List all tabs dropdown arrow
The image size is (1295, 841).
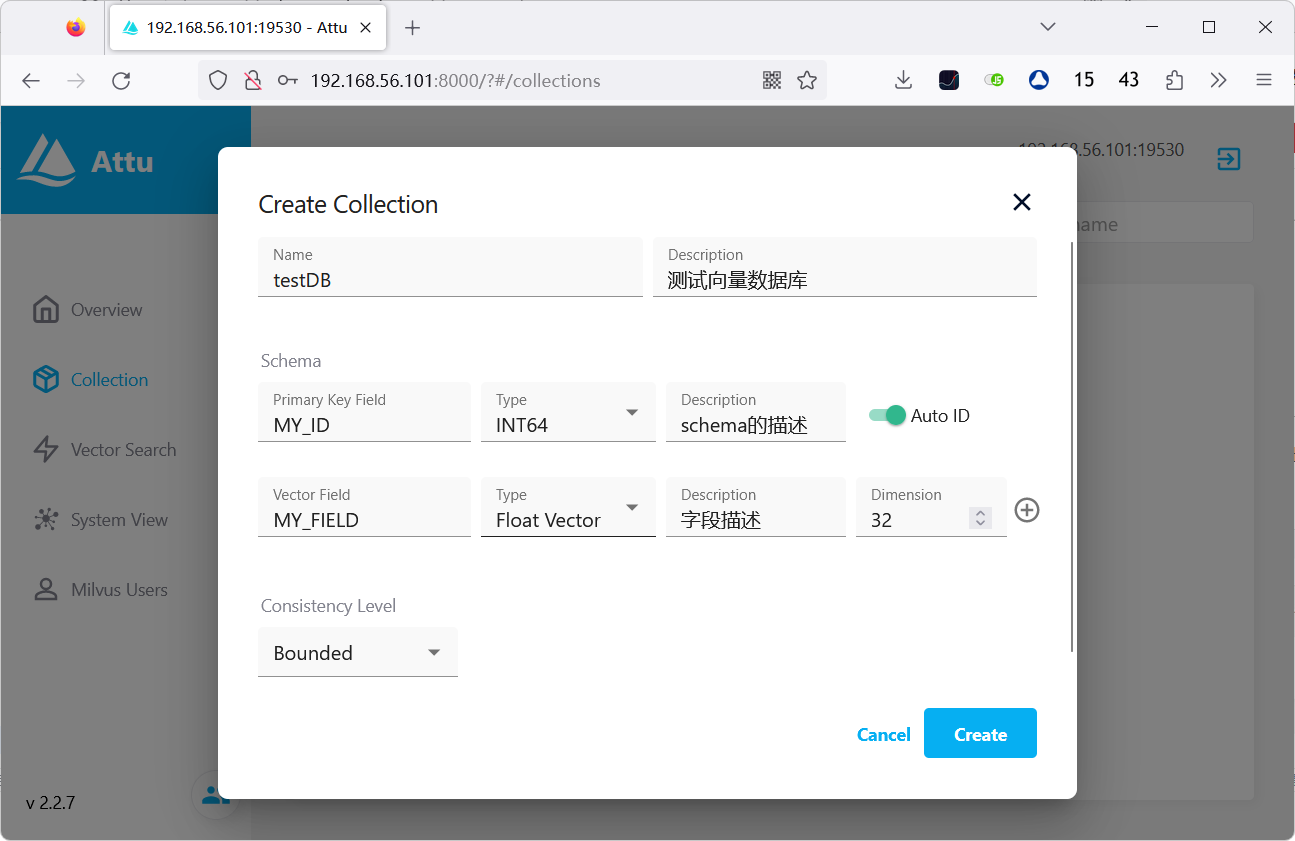(x=1048, y=27)
